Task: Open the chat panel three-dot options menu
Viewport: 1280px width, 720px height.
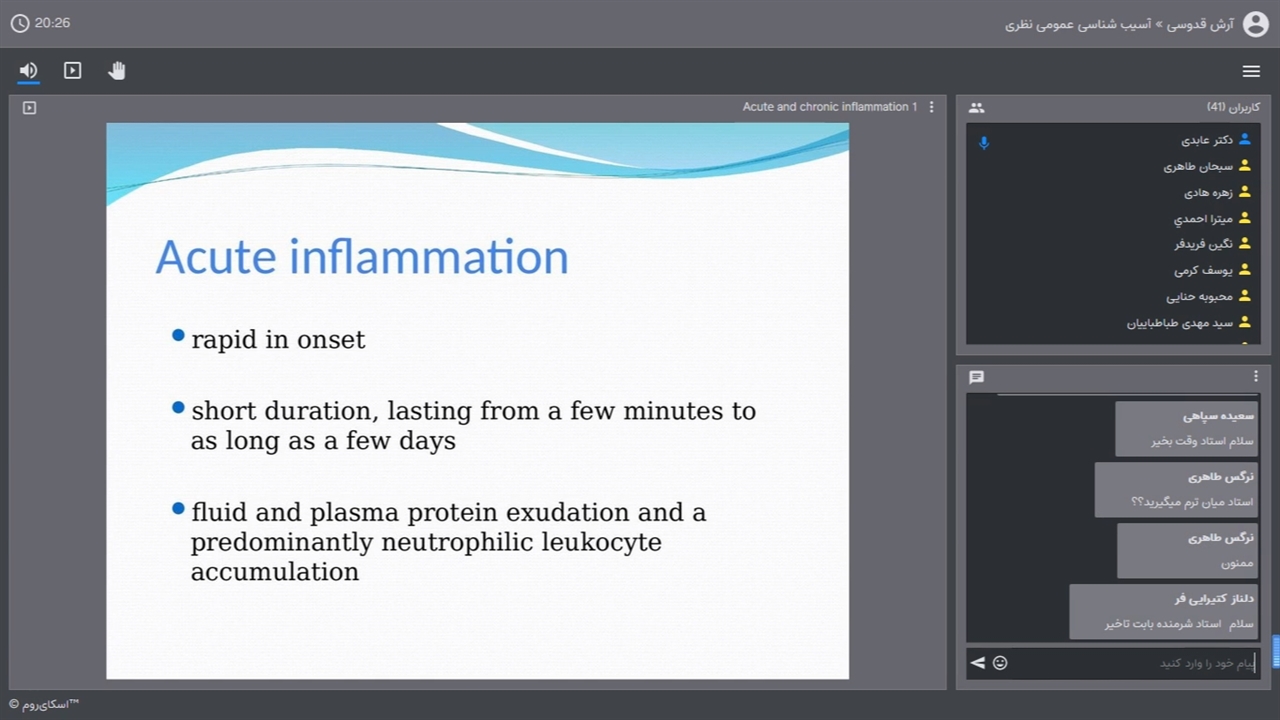Action: point(1256,377)
